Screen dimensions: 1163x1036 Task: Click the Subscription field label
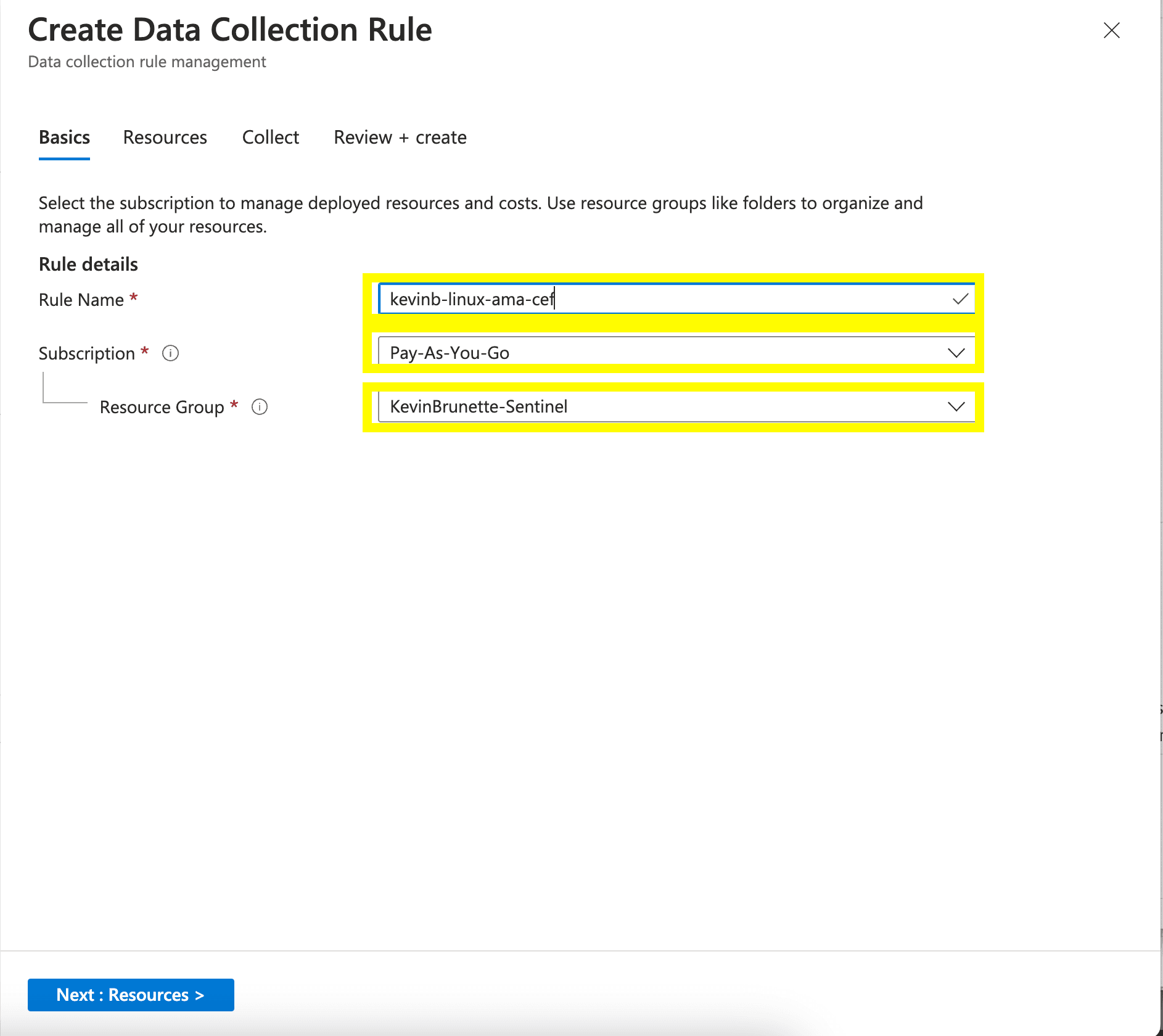86,354
